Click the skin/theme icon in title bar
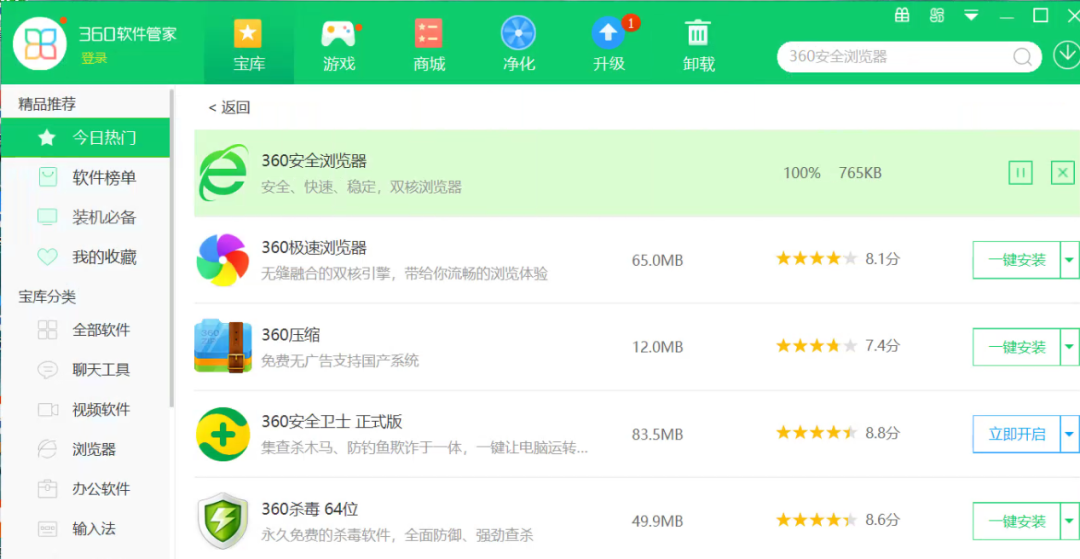 click(x=937, y=15)
